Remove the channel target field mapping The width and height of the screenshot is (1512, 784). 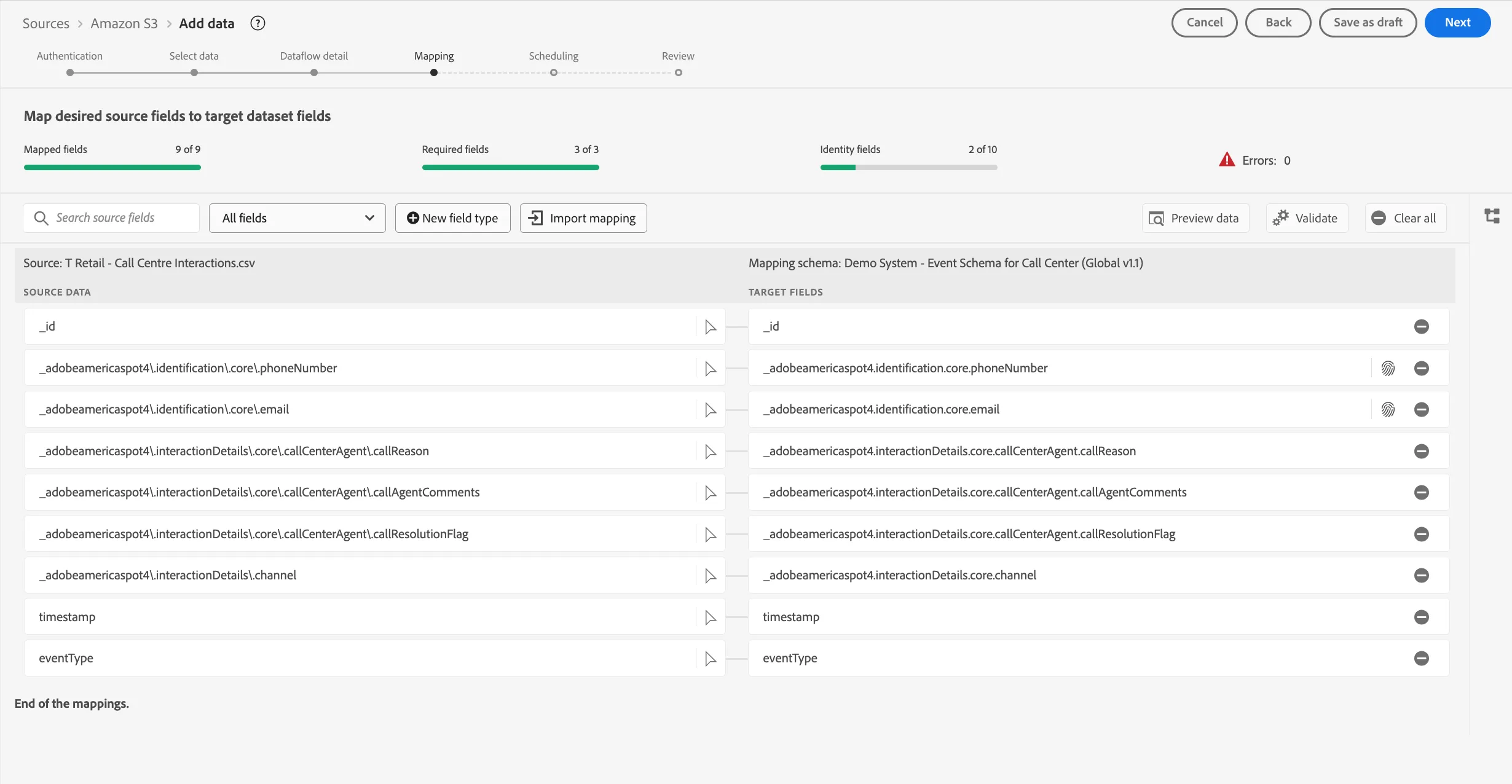coord(1421,575)
